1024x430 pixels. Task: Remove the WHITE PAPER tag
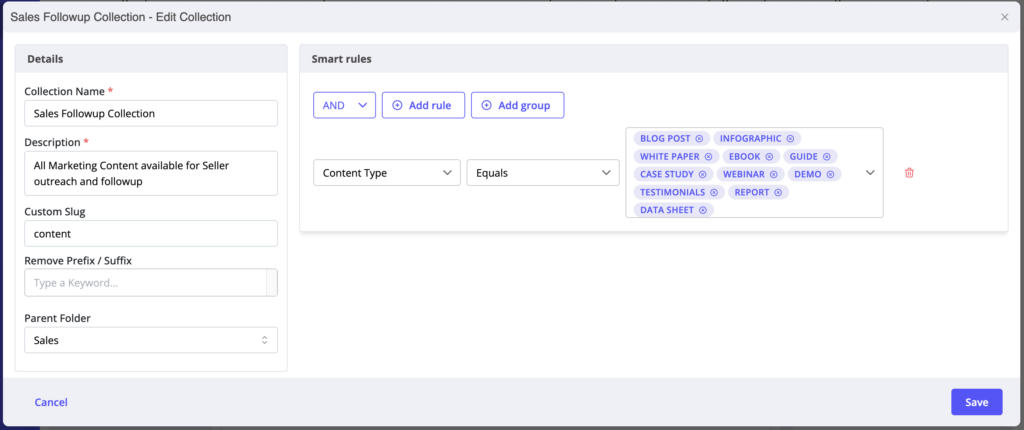(708, 156)
